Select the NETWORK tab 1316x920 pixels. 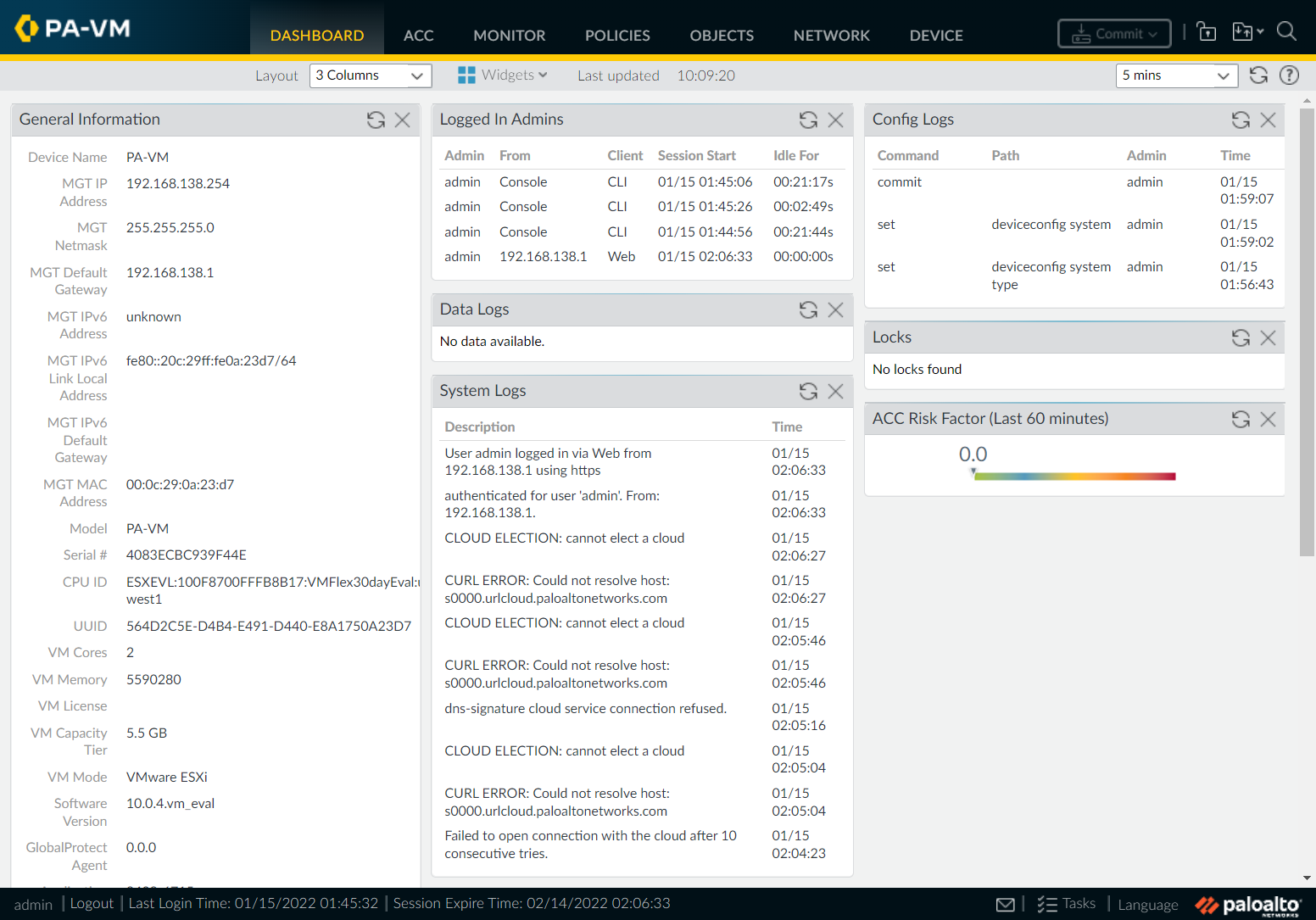click(832, 36)
